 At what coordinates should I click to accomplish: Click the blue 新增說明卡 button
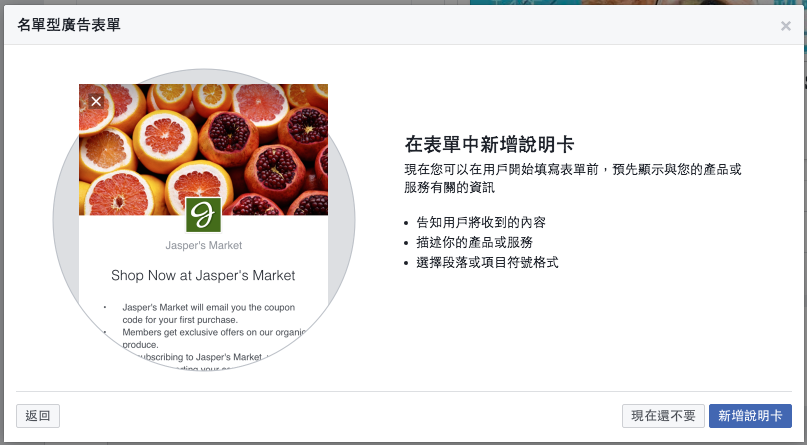coord(750,416)
